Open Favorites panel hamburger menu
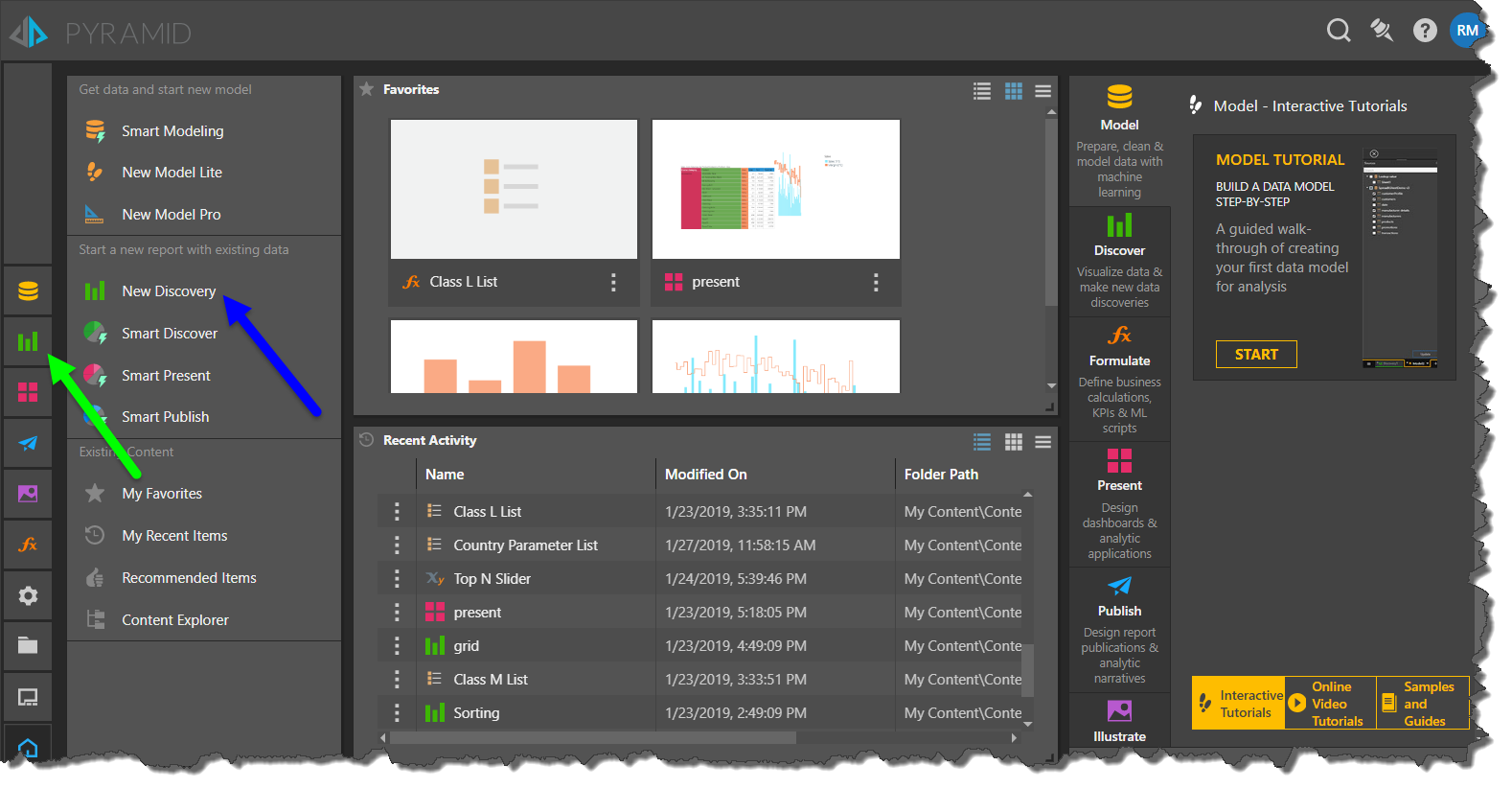 tap(1043, 91)
